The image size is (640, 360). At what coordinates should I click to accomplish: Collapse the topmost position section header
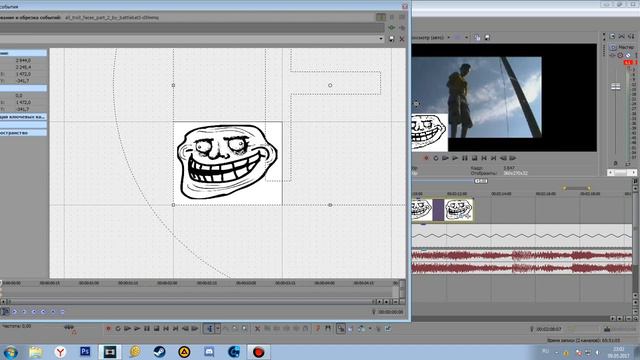23,53
